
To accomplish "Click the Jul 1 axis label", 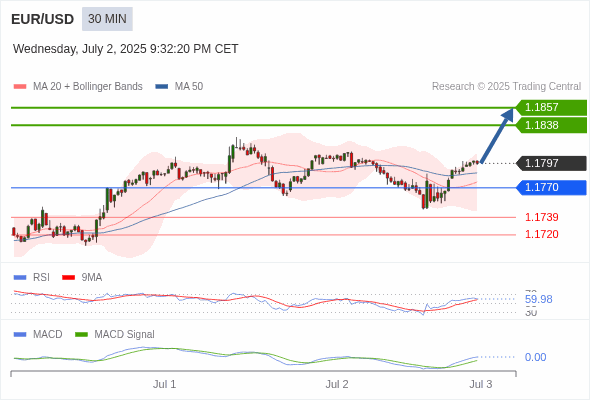I will tap(164, 384).
